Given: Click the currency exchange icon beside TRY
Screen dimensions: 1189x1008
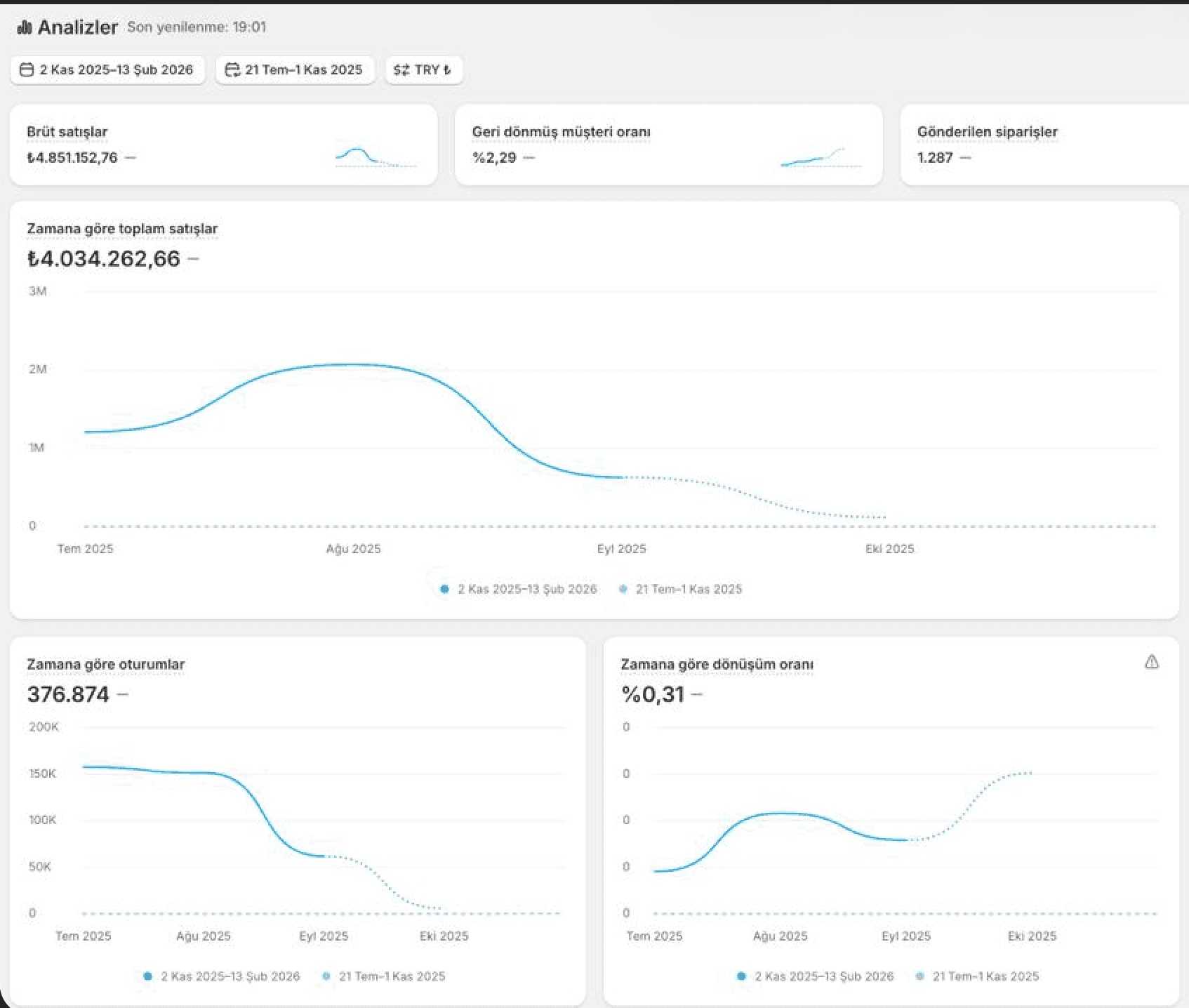Looking at the screenshot, I should (401, 69).
